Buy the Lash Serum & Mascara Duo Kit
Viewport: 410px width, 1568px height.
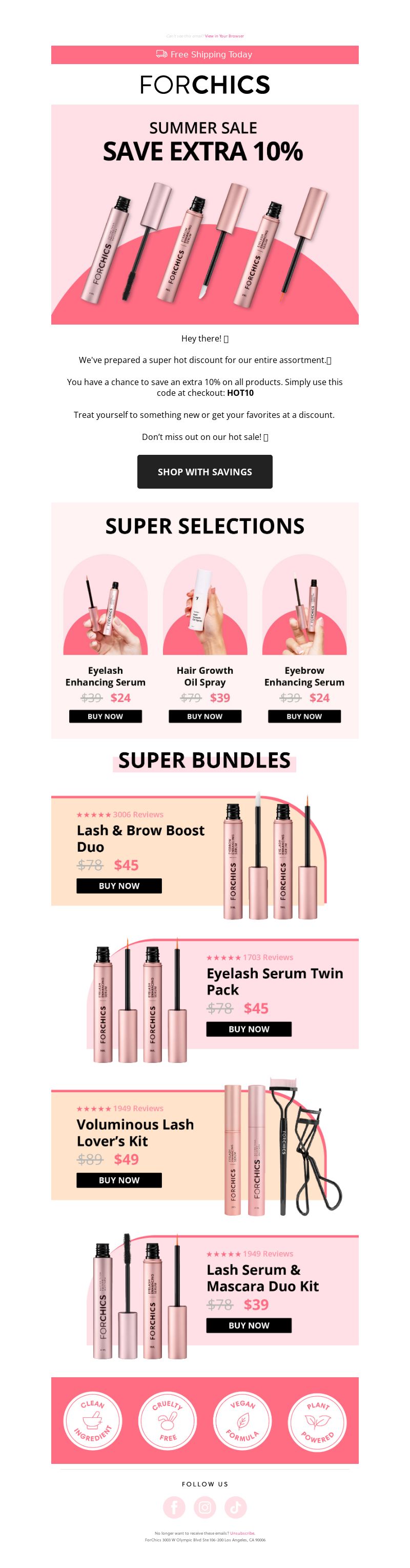click(249, 1325)
